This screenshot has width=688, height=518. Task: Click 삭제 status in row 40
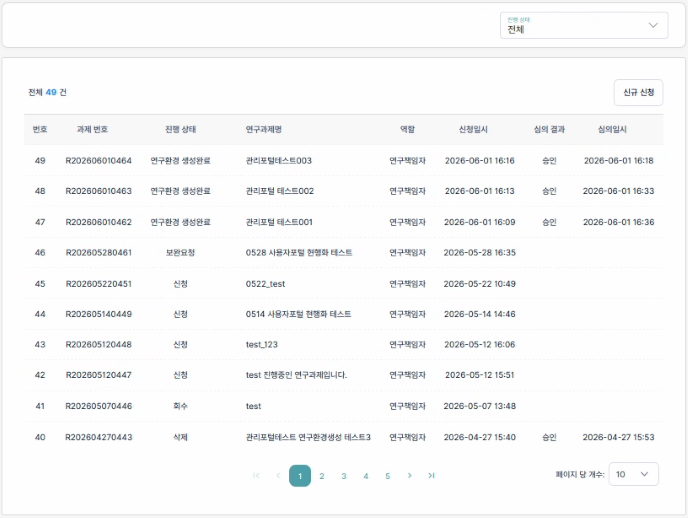click(180, 437)
